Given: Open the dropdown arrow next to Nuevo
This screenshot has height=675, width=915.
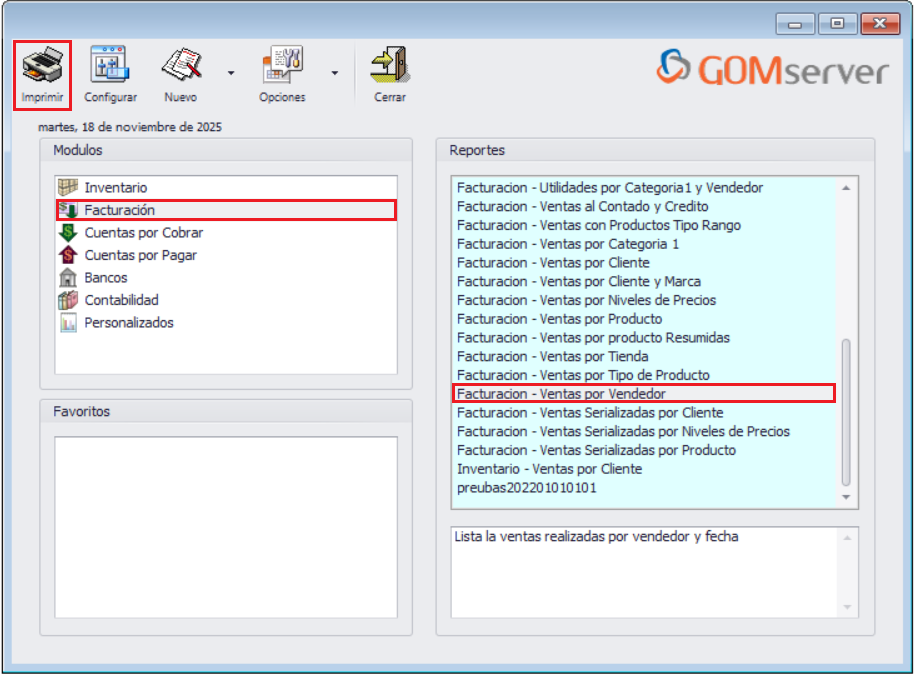Looking at the screenshot, I should tap(232, 72).
